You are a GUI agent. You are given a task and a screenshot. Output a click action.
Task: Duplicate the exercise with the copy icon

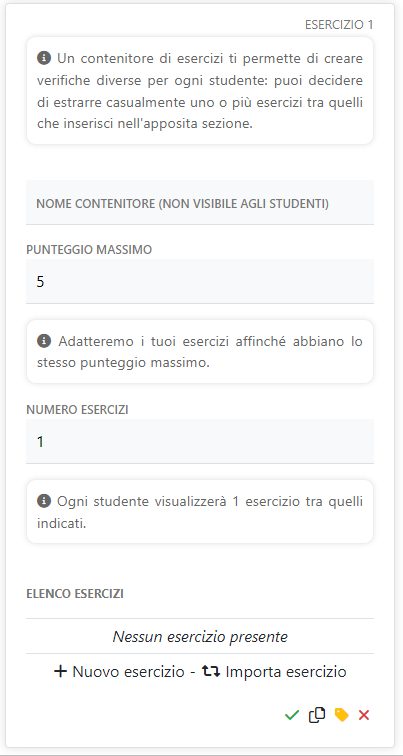point(317,715)
